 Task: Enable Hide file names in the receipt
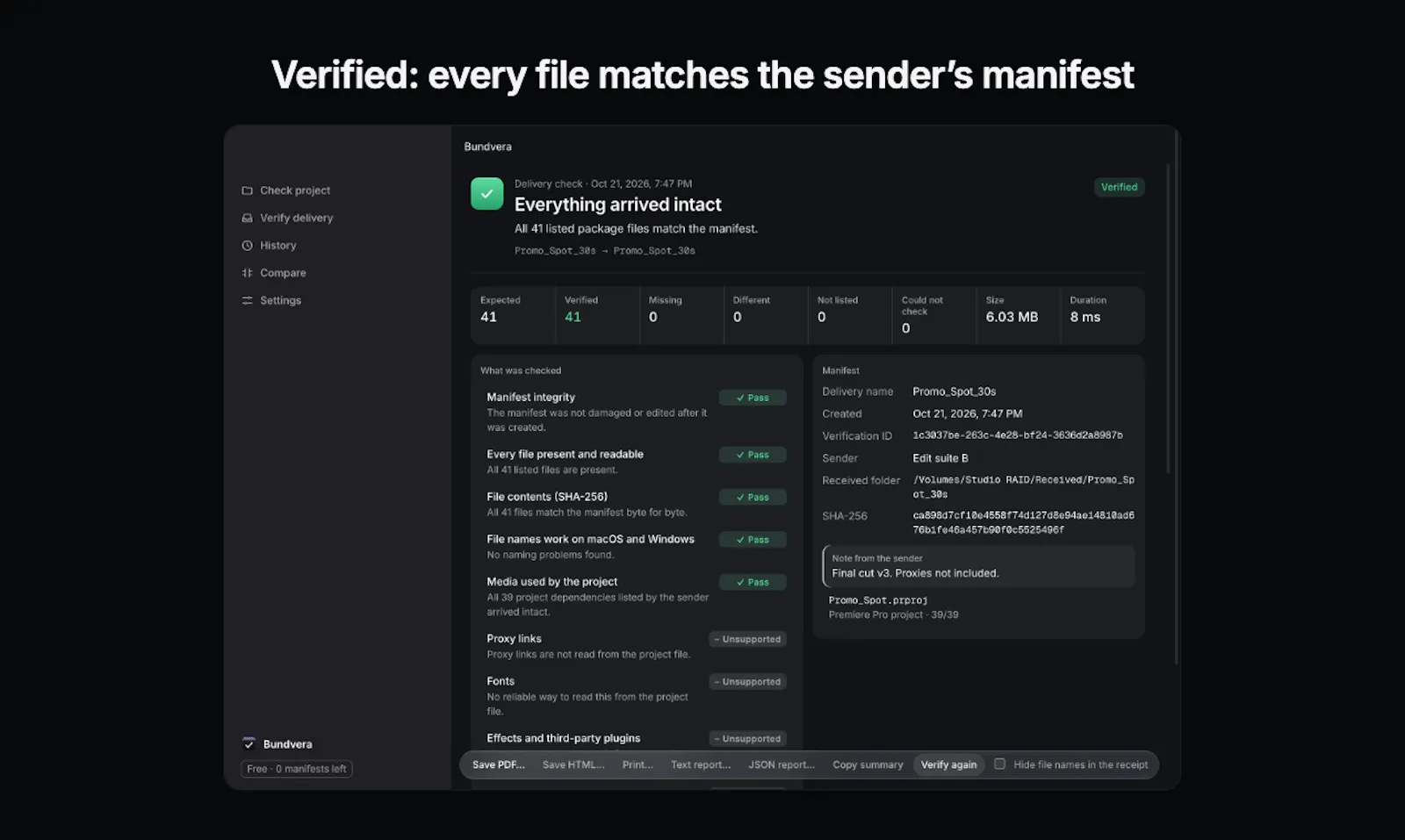999,764
